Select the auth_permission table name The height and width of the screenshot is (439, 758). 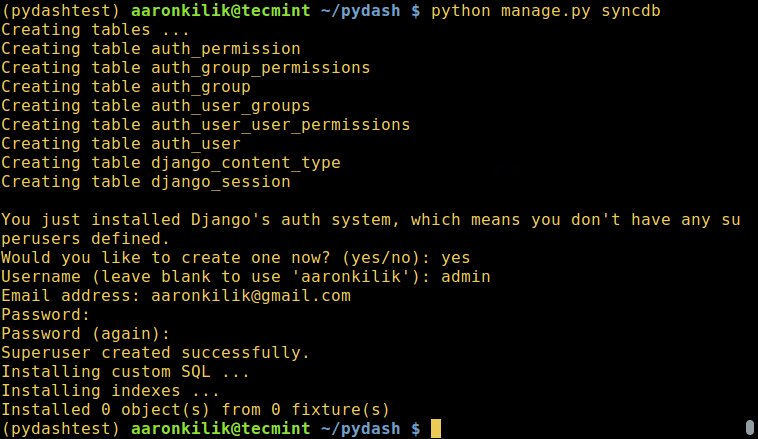pyautogui.click(x=225, y=48)
